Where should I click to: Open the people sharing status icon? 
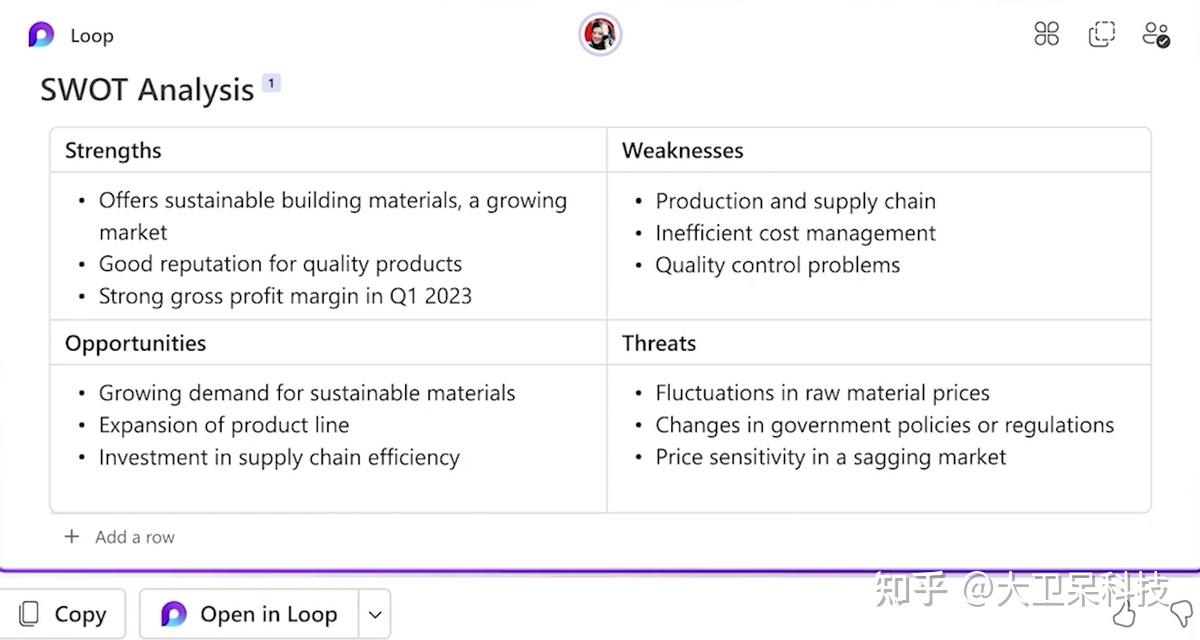point(1156,35)
